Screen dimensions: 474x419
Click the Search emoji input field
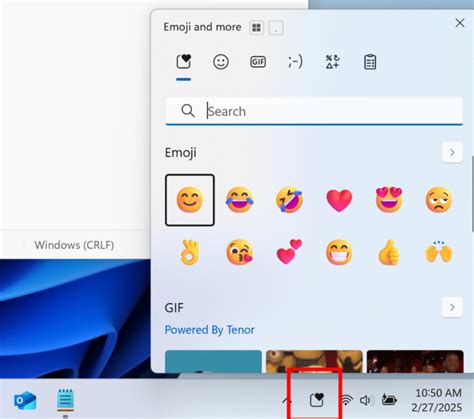click(314, 111)
